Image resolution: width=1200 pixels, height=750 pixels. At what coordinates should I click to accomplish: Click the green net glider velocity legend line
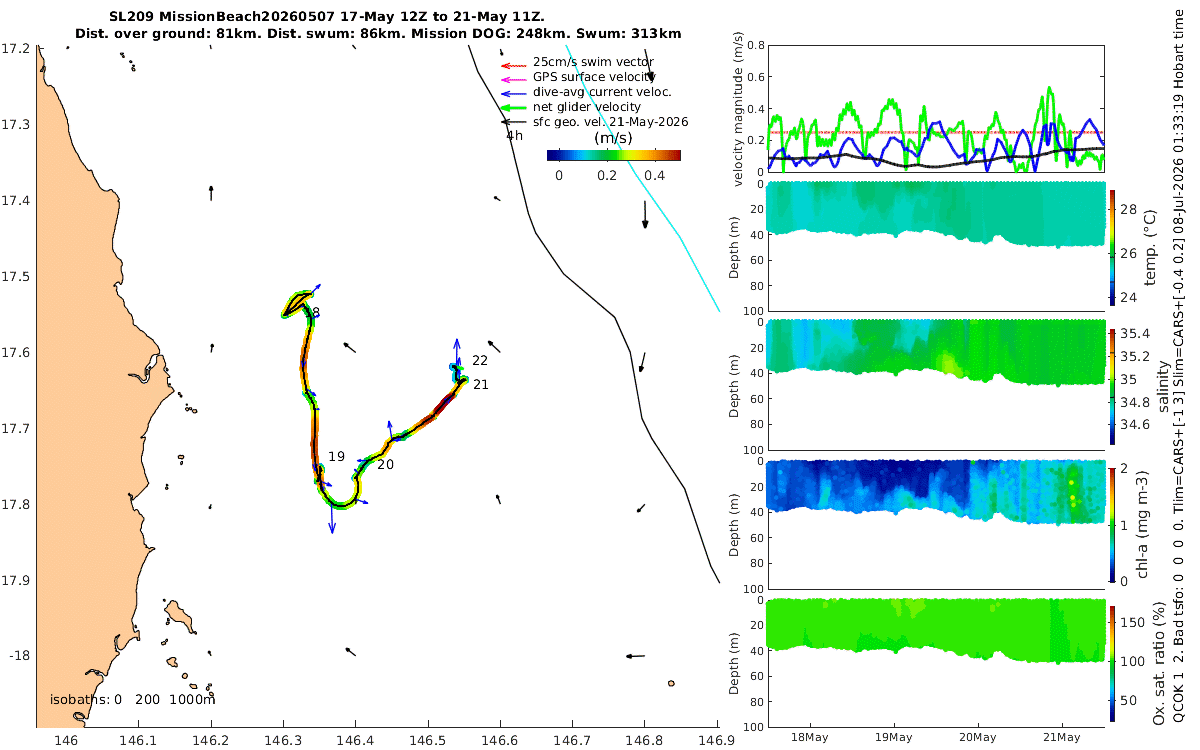(x=514, y=107)
